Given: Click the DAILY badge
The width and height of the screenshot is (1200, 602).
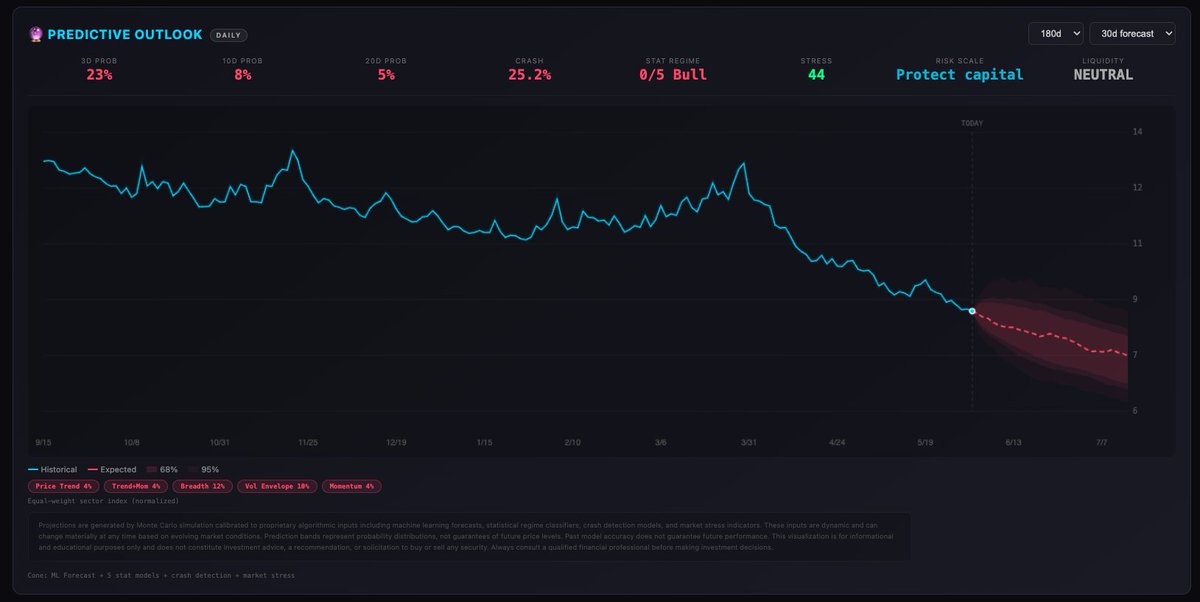Looking at the screenshot, I should [229, 35].
